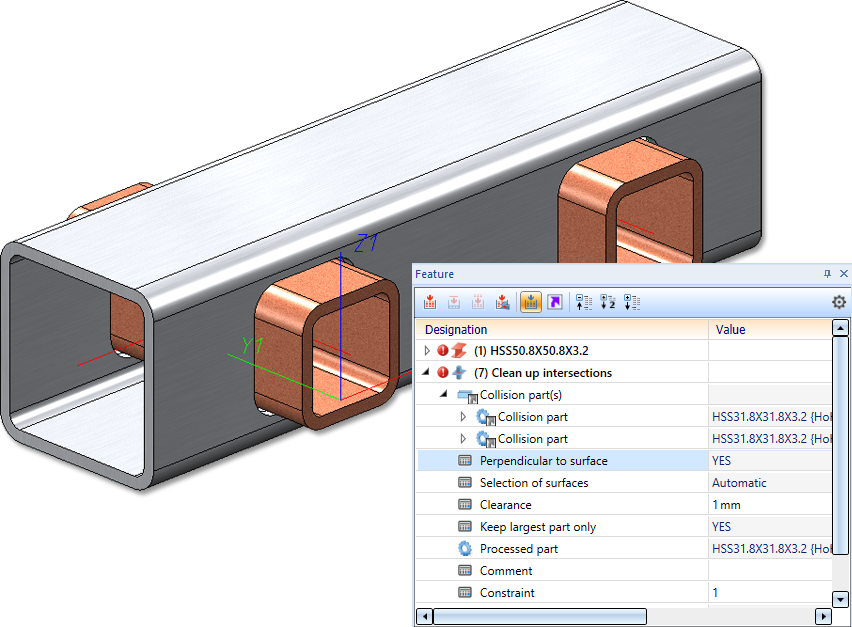Click the steel beam icon of HSS50.8X50.8X3.2
852x627 pixels.
click(459, 350)
